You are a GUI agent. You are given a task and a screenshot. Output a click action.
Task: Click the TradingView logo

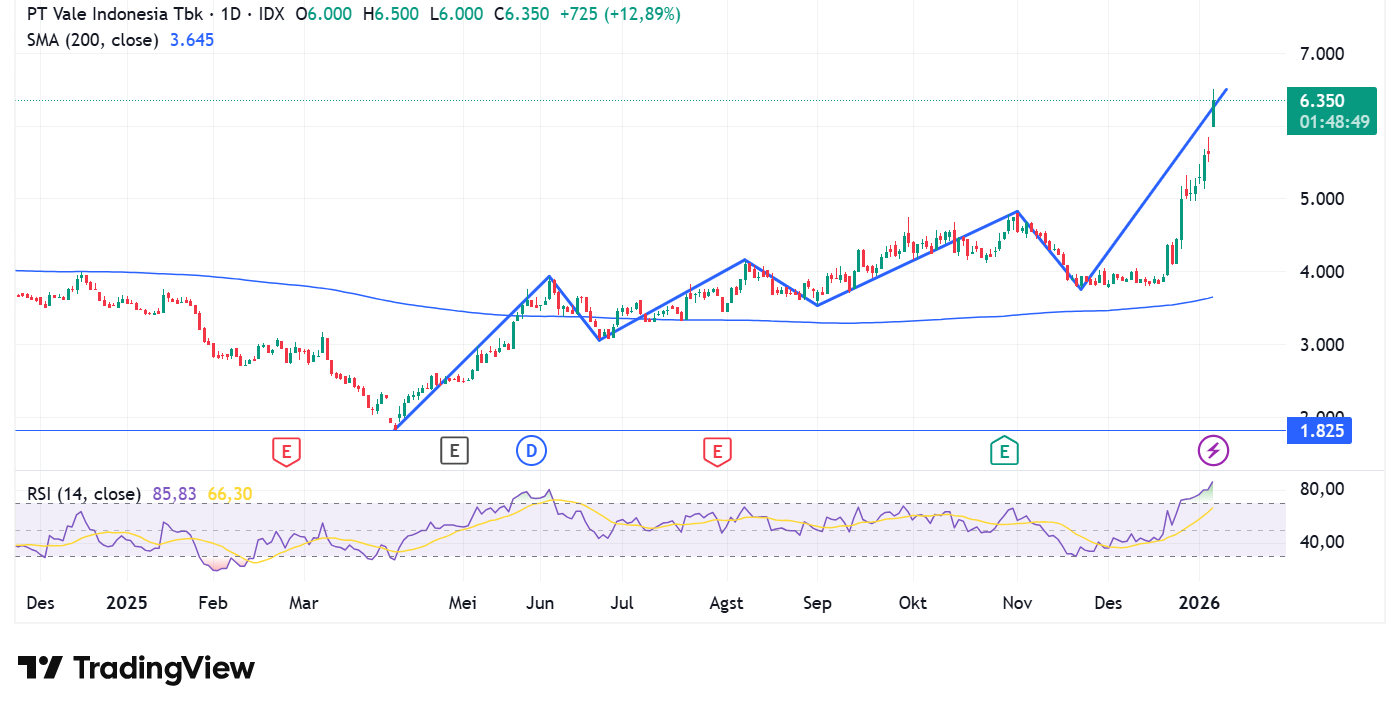pyautogui.click(x=40, y=668)
